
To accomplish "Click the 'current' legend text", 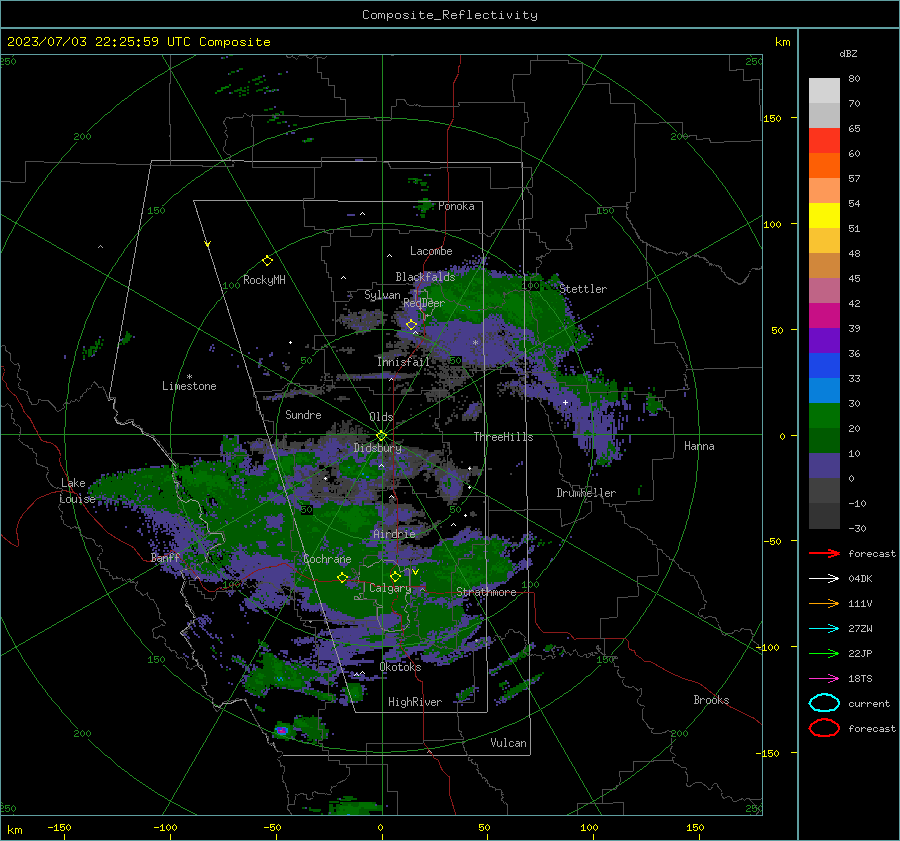I will [x=868, y=703].
